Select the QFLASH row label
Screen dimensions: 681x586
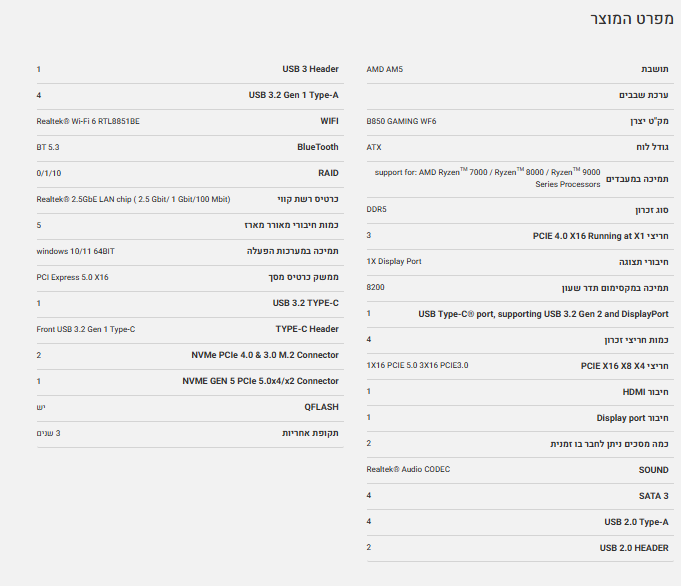321,407
